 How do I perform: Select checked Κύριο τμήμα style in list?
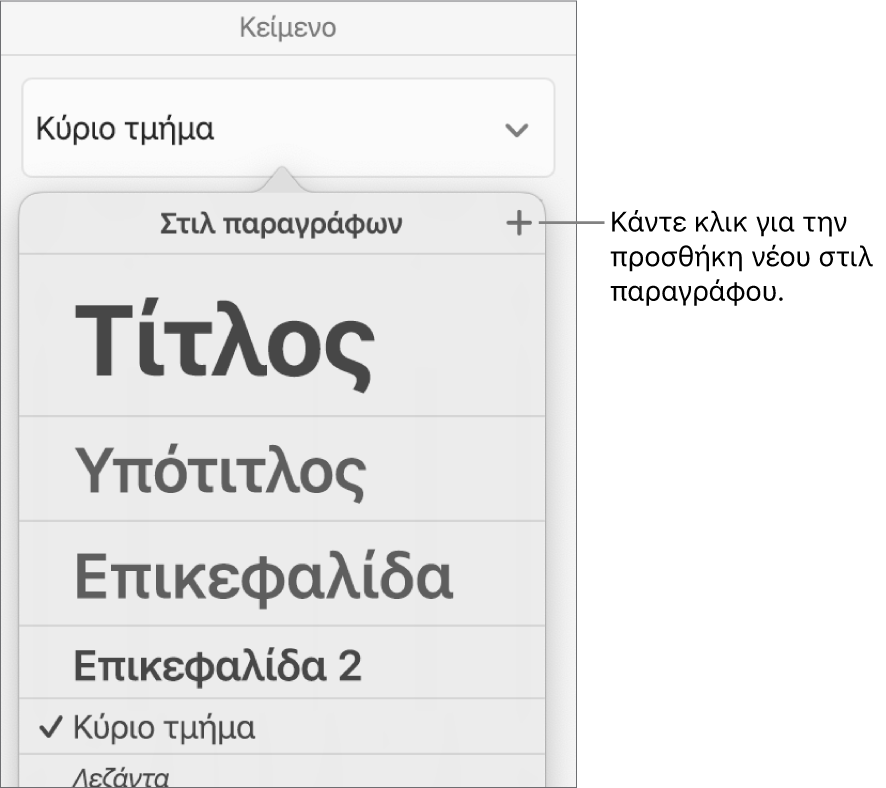282,726
